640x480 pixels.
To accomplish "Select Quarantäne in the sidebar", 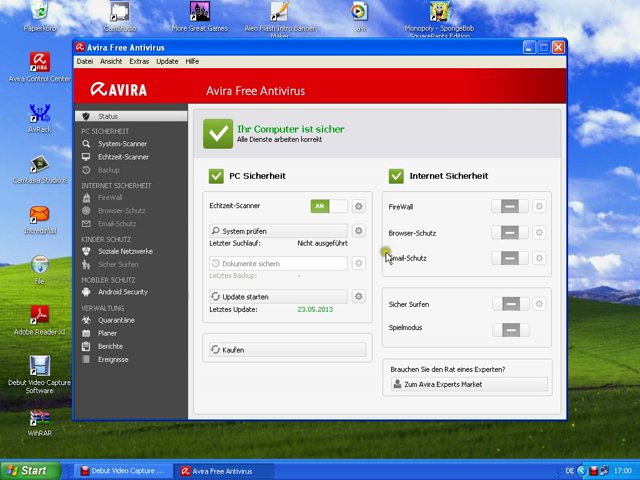I will tap(116, 320).
